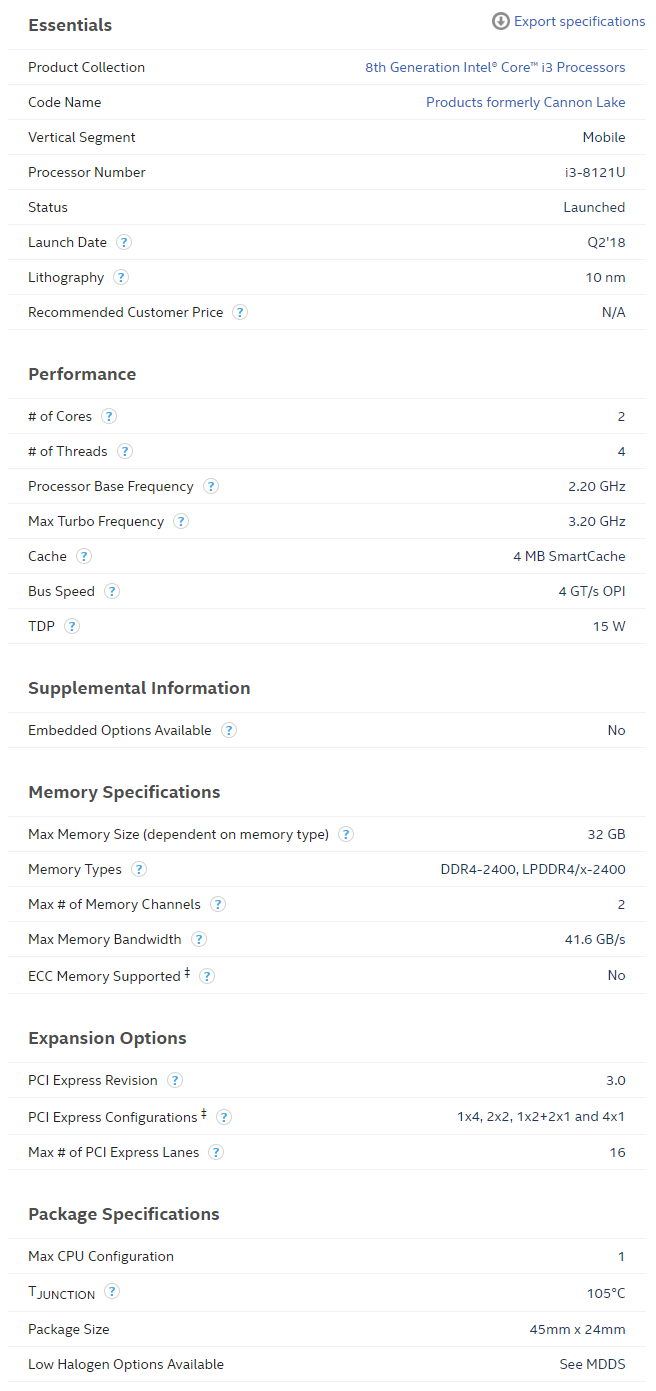This screenshot has width=656, height=1391.
Task: Click the Export specifications link text
Action: point(579,21)
